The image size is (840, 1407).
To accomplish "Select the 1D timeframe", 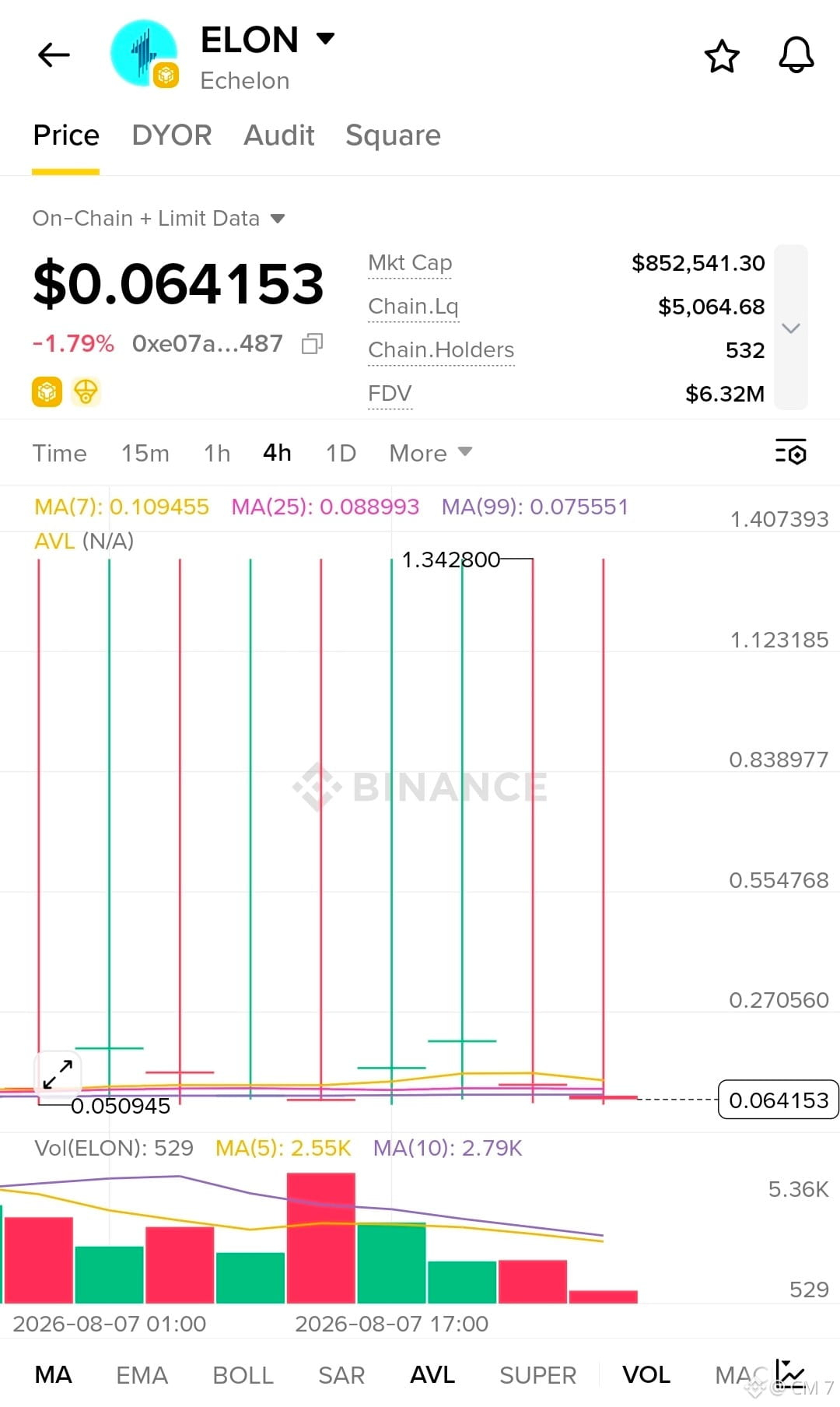I will (341, 453).
